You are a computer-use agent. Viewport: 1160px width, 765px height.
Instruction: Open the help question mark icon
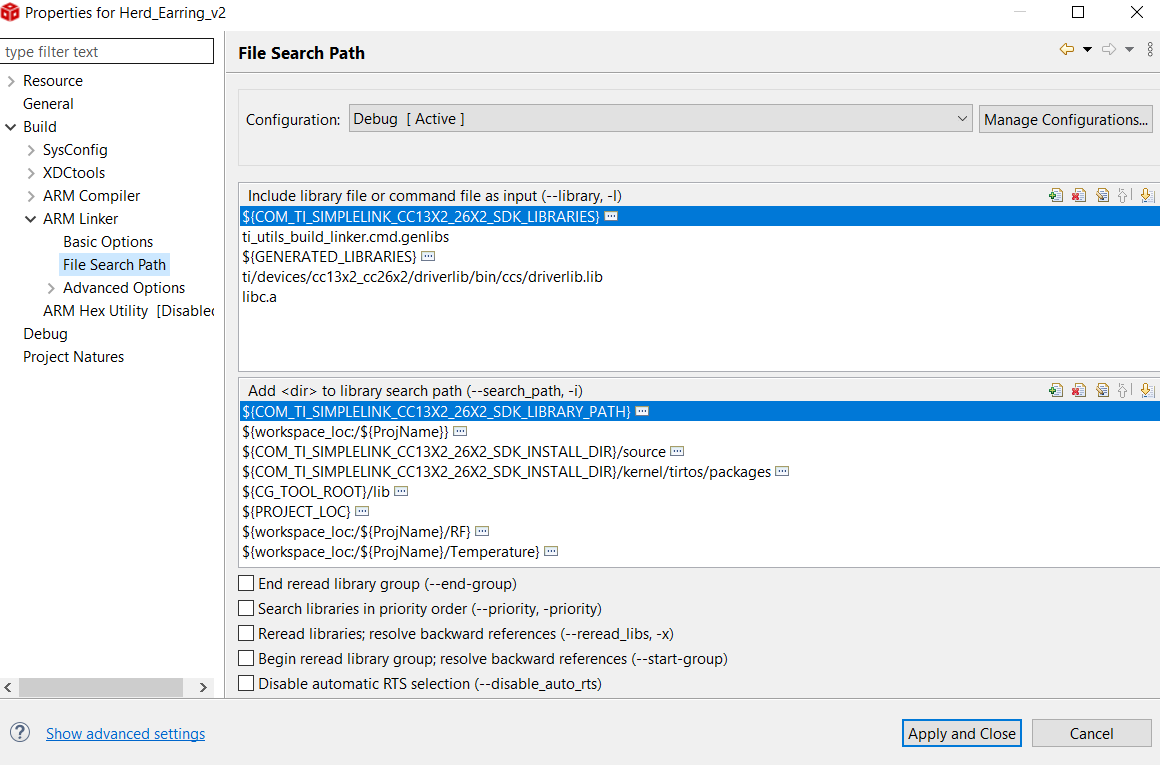[20, 733]
